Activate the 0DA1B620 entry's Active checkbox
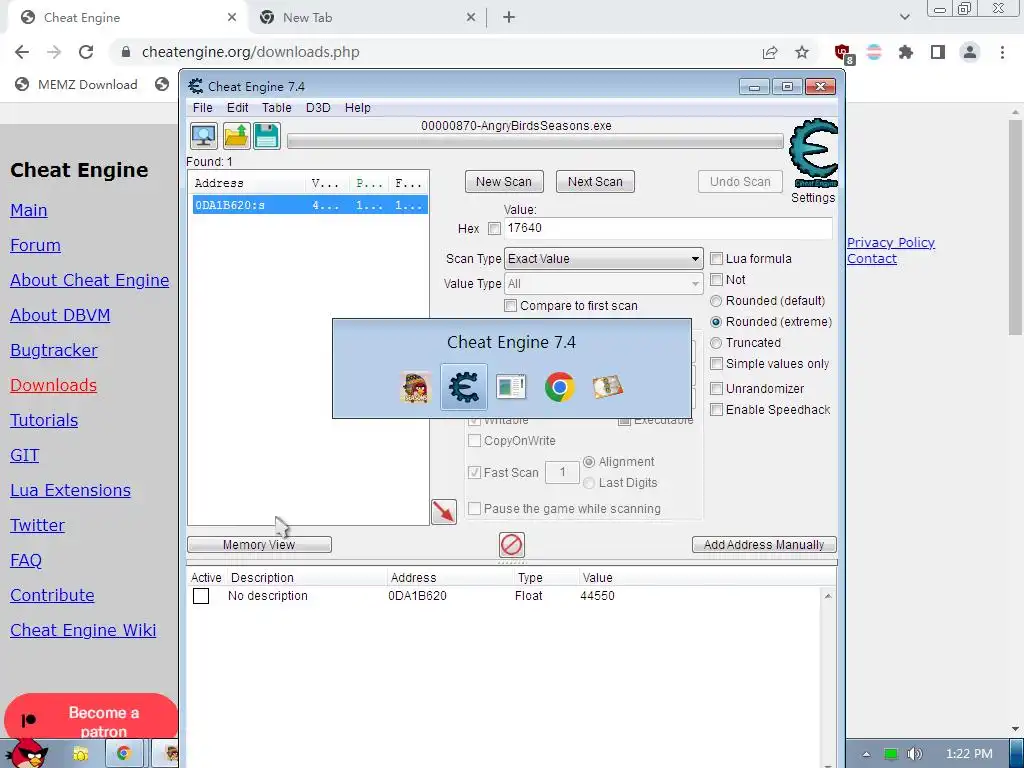This screenshot has width=1024, height=768. 201,596
